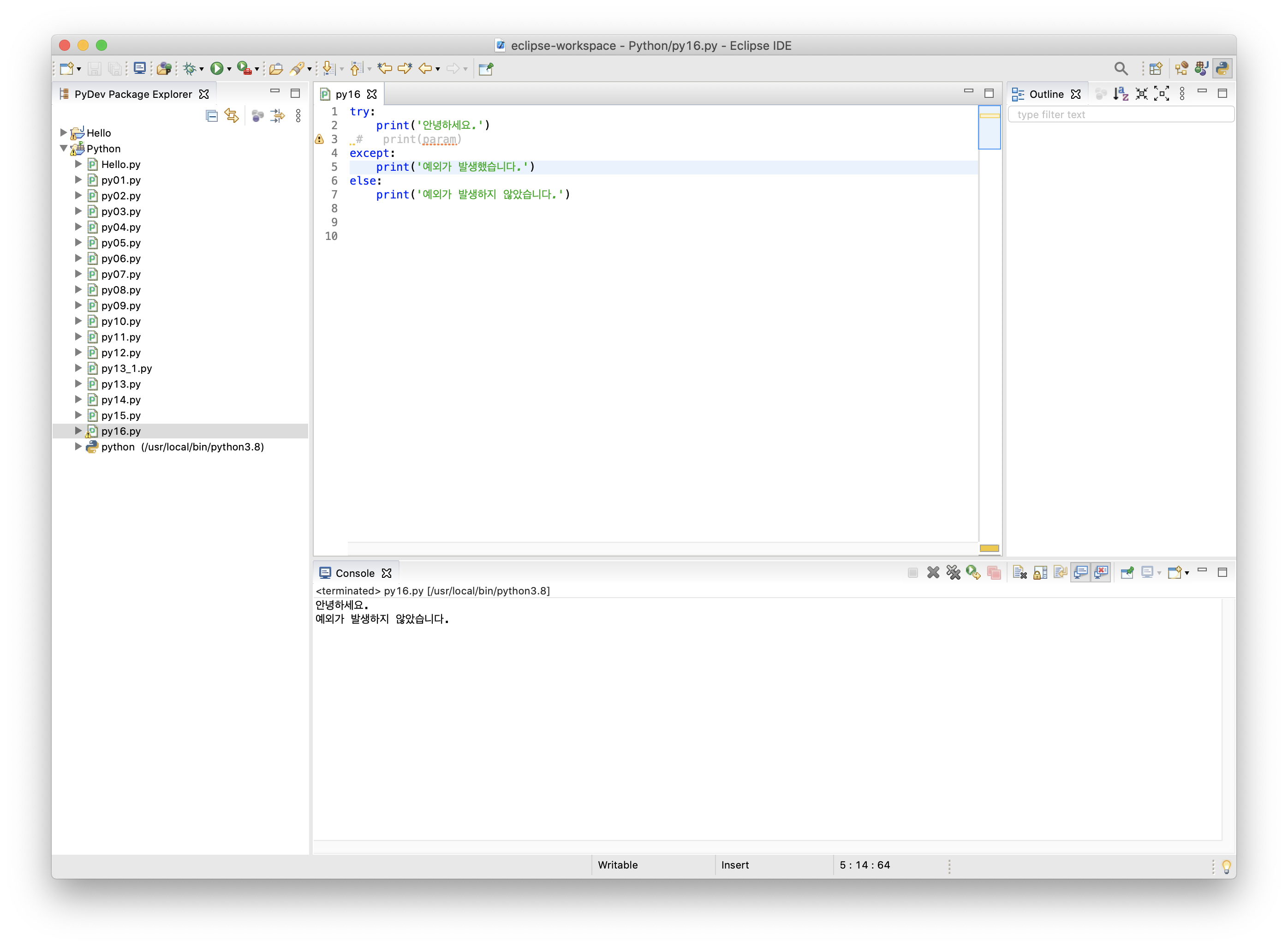Viewport: 1288px width, 947px height.
Task: Toggle Scroll Lock in Console
Action: 1040,572
